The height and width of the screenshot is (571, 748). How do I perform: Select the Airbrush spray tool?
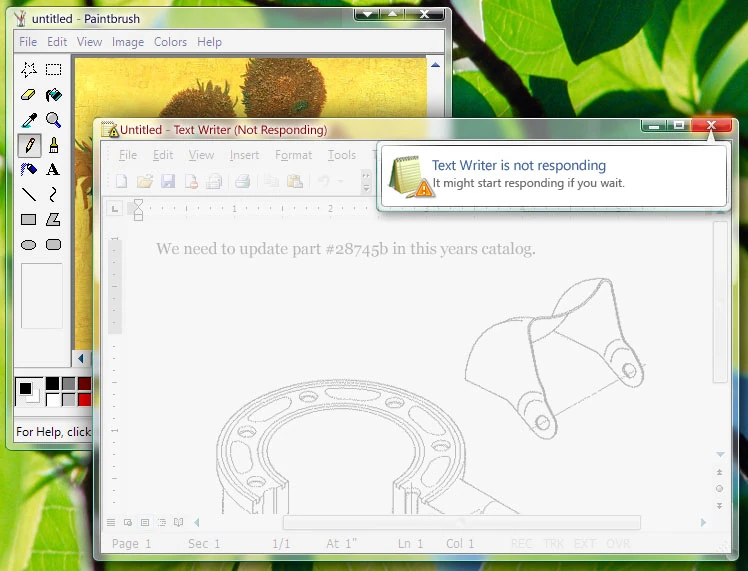tap(29, 169)
